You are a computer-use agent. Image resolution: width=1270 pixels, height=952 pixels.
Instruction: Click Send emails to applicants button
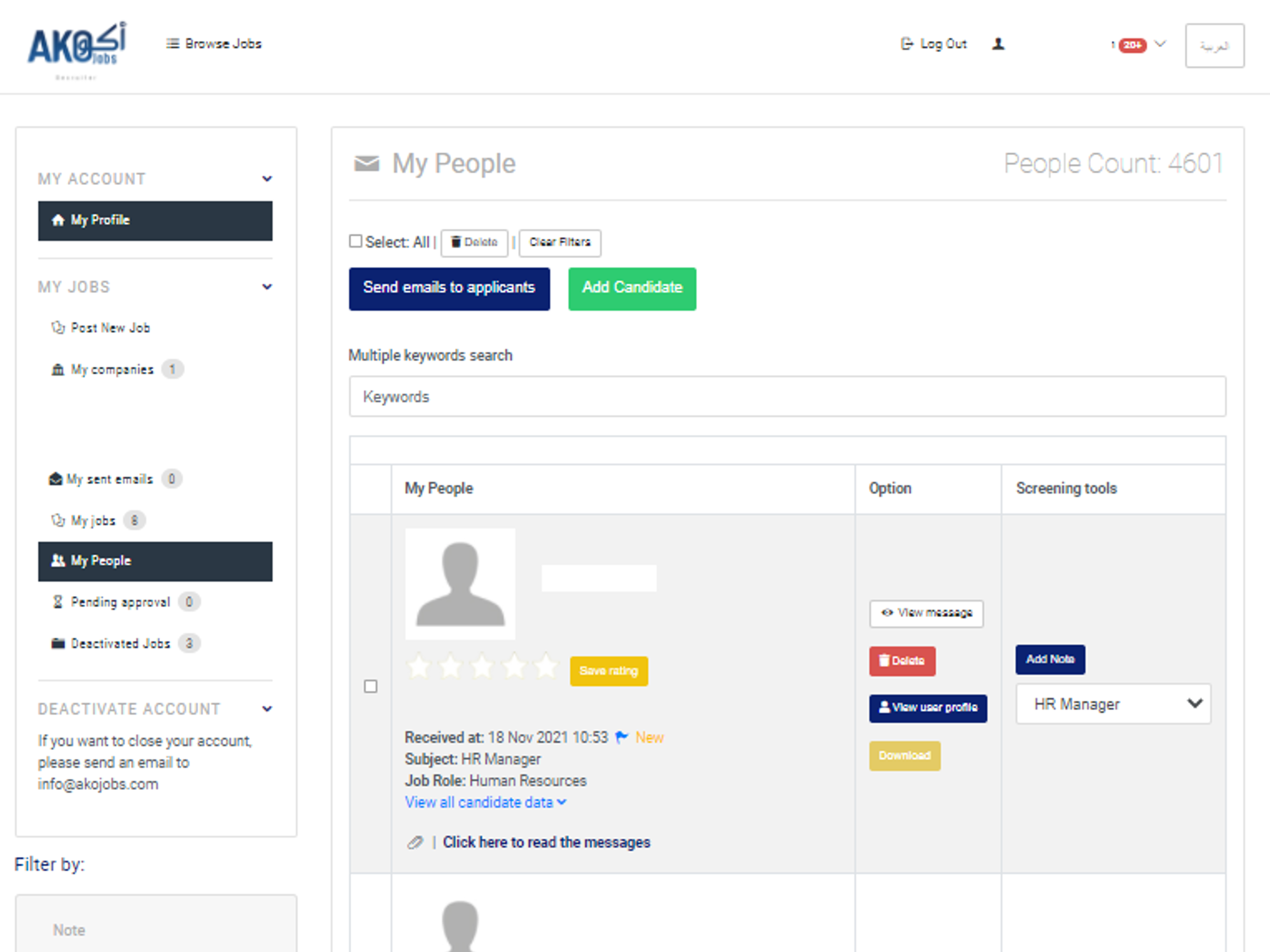click(x=449, y=288)
